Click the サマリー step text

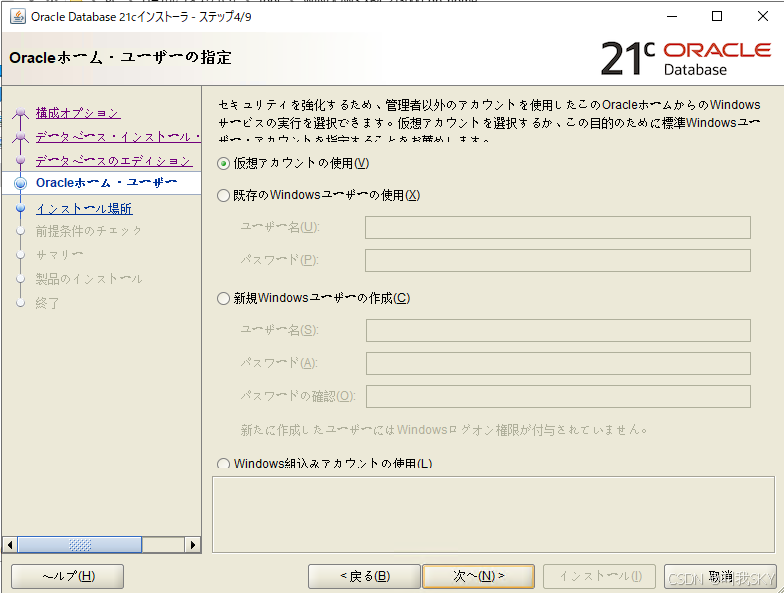[59, 255]
